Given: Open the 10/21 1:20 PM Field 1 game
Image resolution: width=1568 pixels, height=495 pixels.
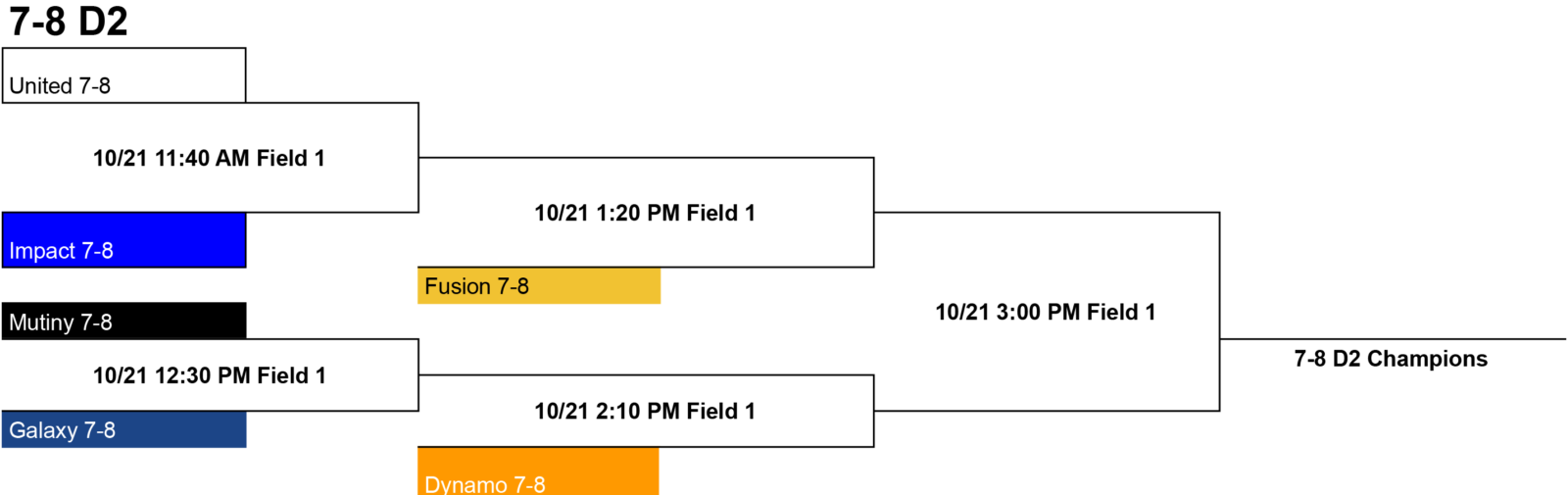Looking at the screenshot, I should pyautogui.click(x=645, y=213).
